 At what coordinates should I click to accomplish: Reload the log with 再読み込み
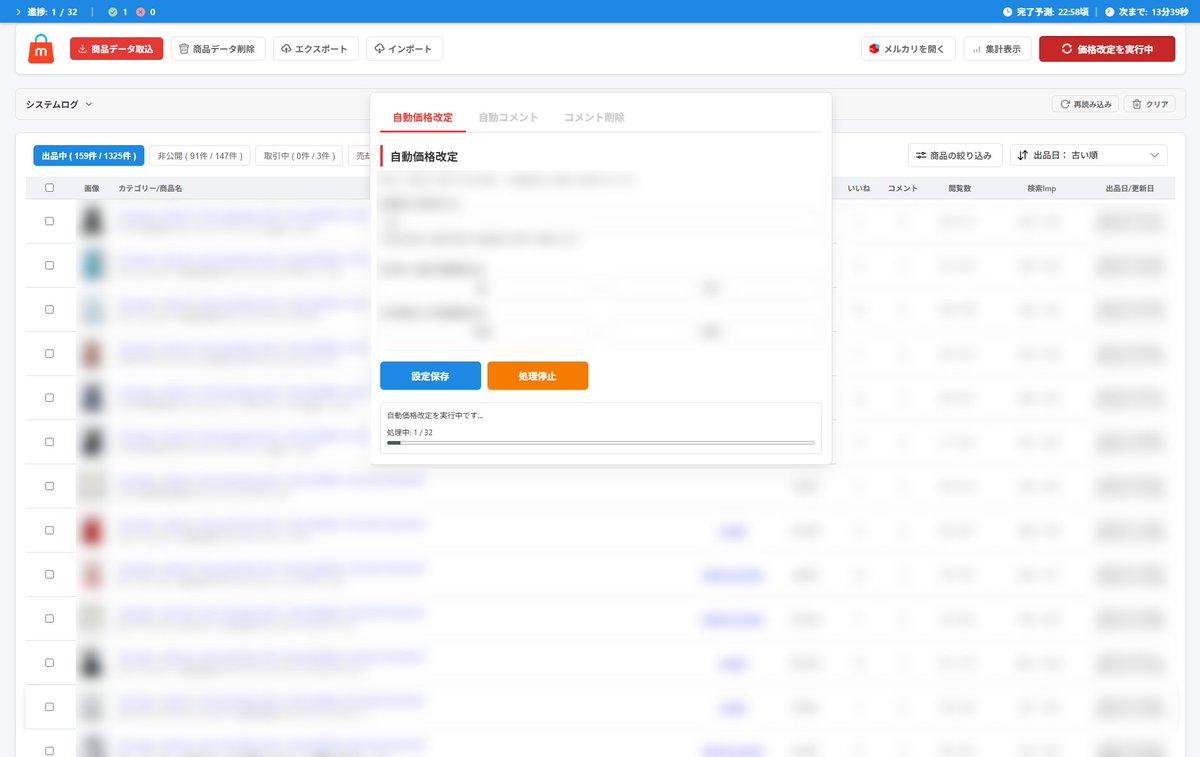point(1085,104)
